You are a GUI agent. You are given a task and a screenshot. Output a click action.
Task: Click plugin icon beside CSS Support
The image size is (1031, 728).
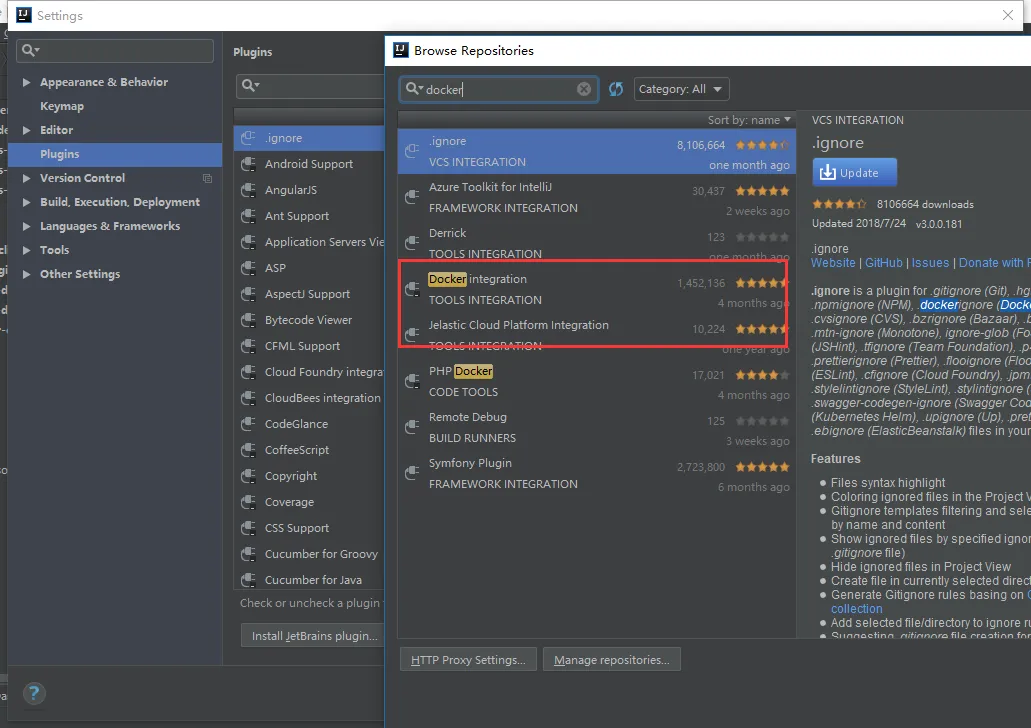click(249, 528)
